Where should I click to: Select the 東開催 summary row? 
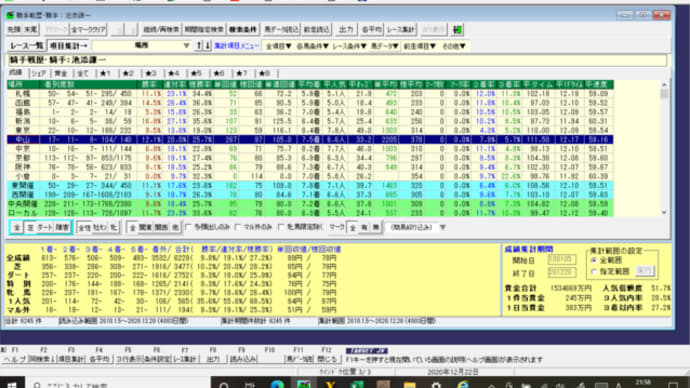click(x=310, y=186)
